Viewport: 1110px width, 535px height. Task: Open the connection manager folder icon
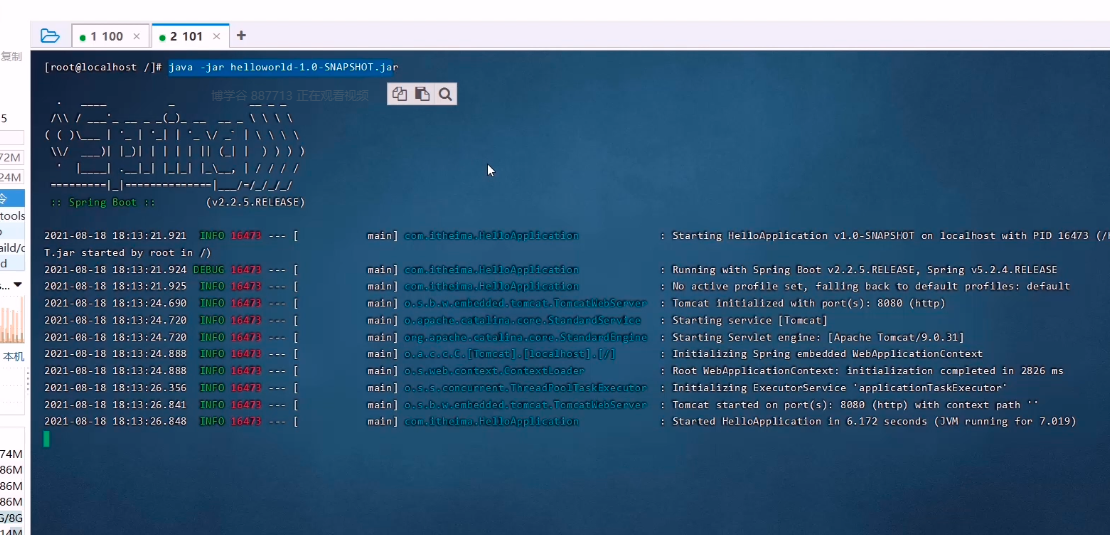pyautogui.click(x=50, y=35)
